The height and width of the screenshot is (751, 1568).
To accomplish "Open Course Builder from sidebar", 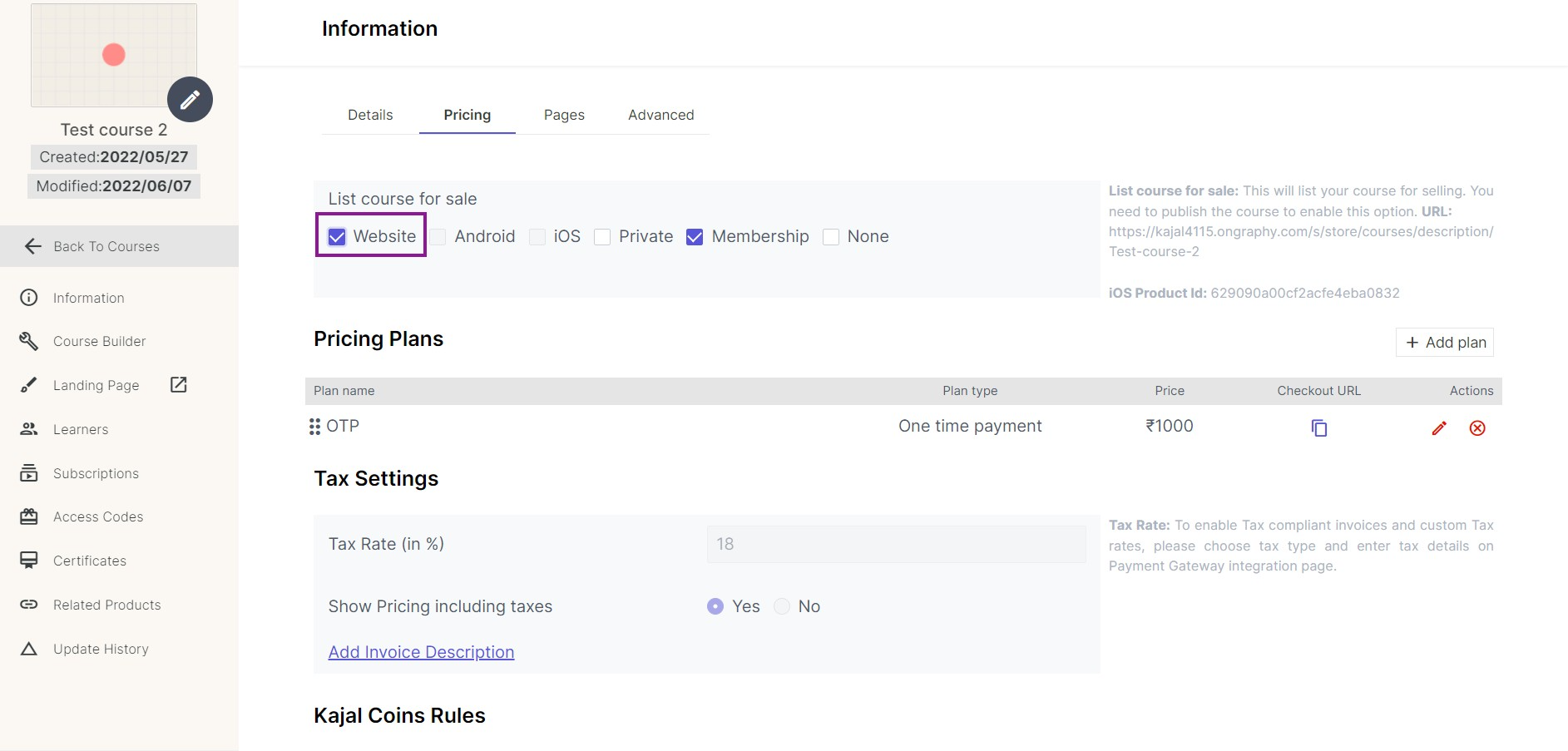I will coord(99,341).
